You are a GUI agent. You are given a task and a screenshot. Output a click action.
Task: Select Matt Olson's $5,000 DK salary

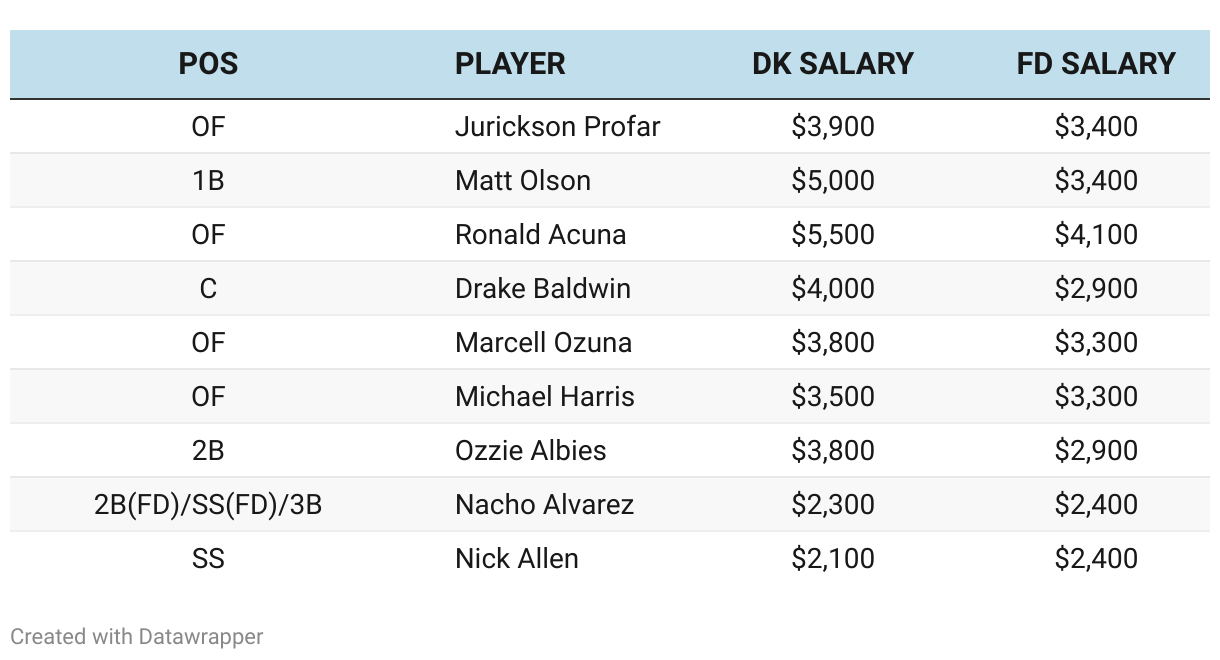pyautogui.click(x=833, y=181)
